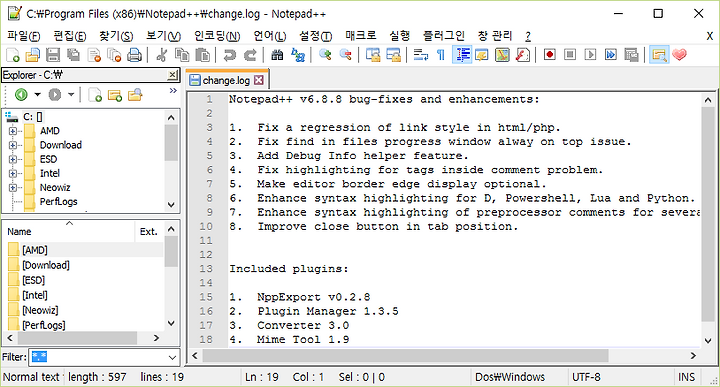Screen dimensions: 720x387
Task: Zoom in with the magnifier plus icon
Action: click(325, 55)
